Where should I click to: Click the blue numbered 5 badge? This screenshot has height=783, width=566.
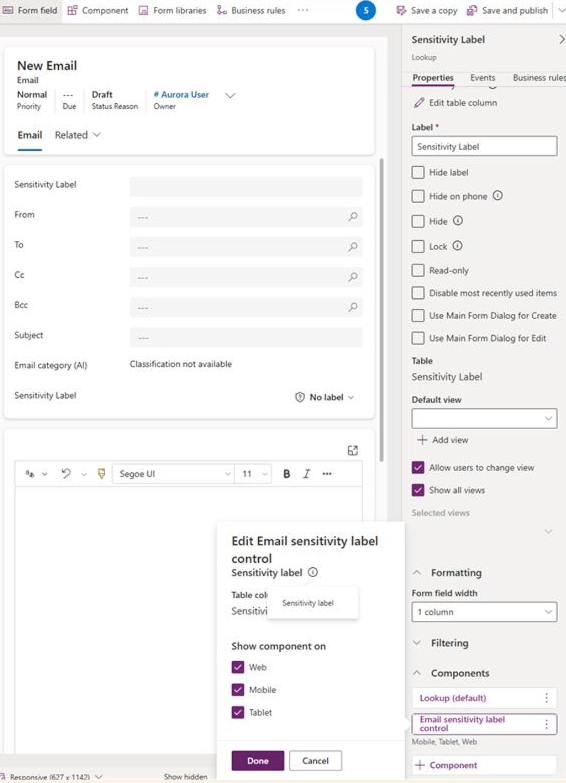[x=366, y=10]
